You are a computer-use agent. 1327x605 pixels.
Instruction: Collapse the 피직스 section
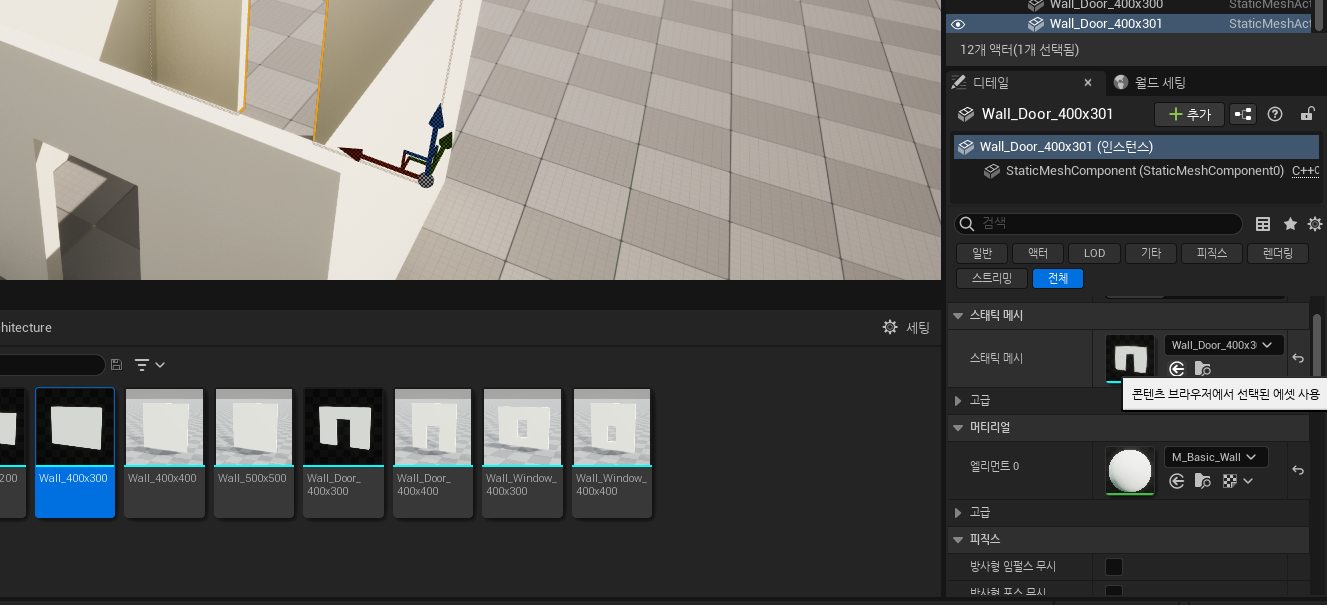[x=958, y=539]
